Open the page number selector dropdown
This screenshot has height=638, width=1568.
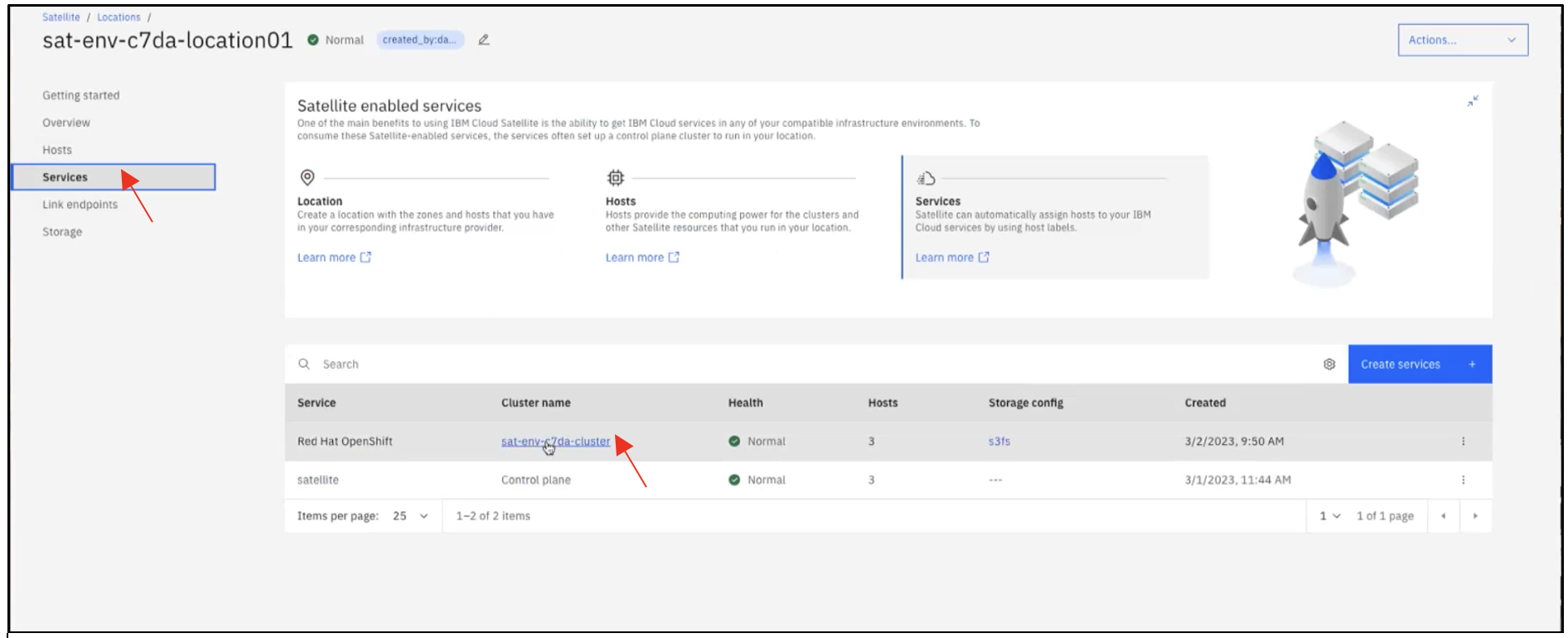coord(1329,516)
